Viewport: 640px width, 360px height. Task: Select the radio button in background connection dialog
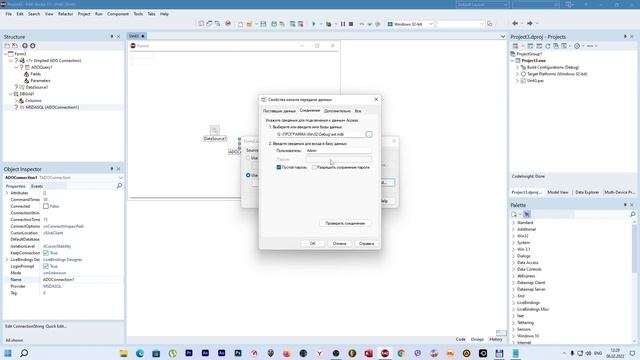(x=248, y=175)
